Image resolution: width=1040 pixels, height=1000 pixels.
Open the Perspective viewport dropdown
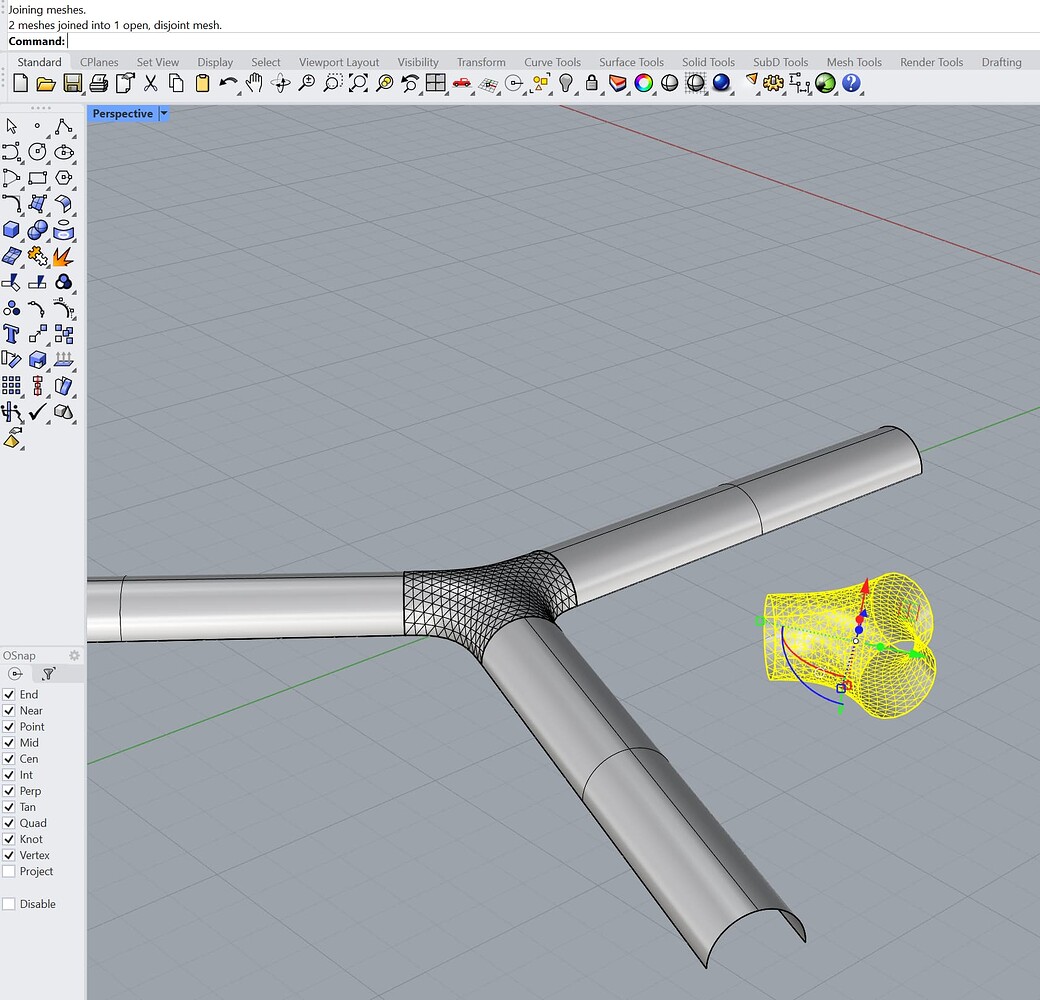coord(163,113)
